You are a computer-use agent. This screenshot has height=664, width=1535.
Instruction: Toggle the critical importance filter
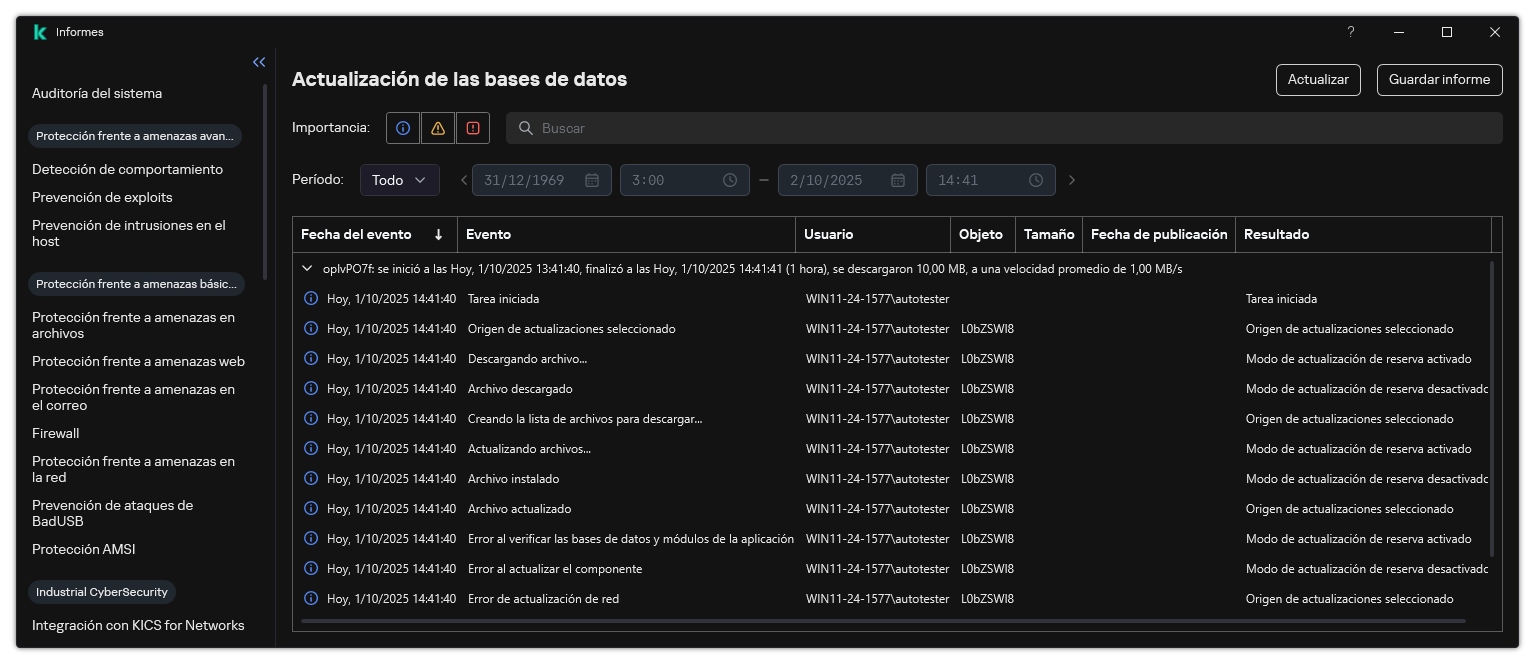tap(473, 128)
